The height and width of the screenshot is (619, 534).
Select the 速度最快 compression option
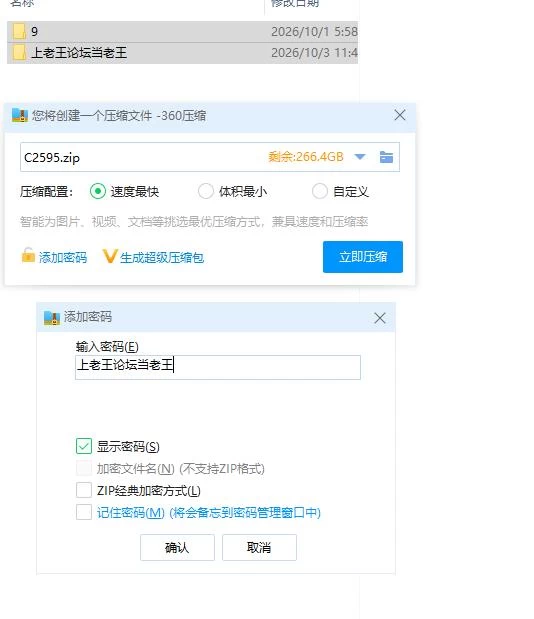pos(97,191)
